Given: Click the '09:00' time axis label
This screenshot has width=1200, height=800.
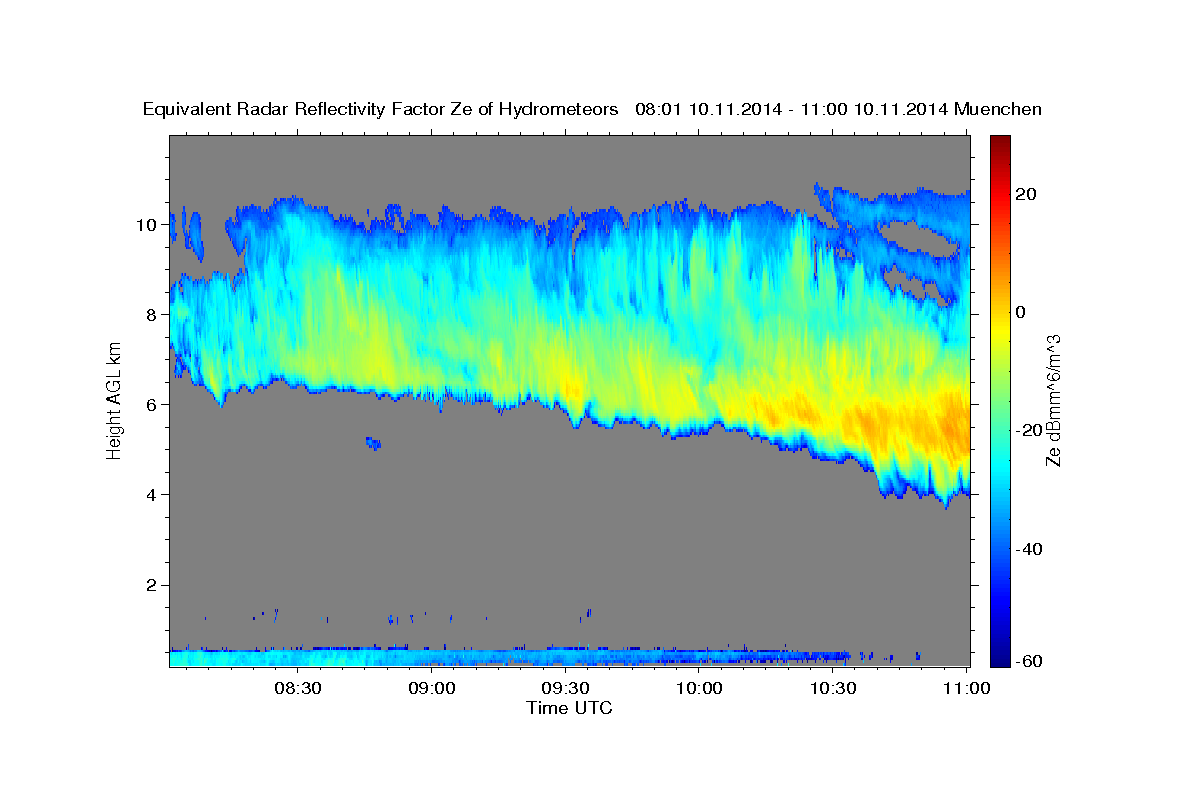Looking at the screenshot, I should 433,688.
